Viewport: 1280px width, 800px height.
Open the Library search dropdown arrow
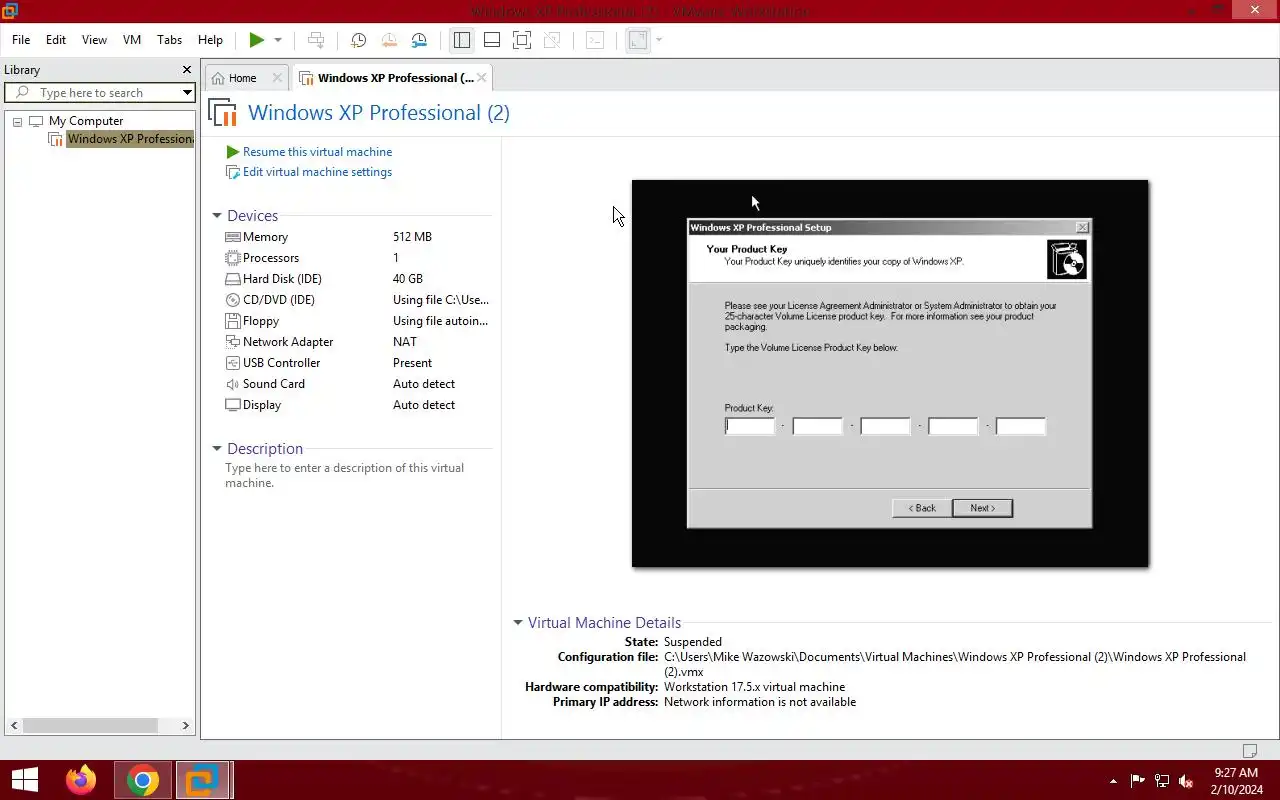click(187, 93)
